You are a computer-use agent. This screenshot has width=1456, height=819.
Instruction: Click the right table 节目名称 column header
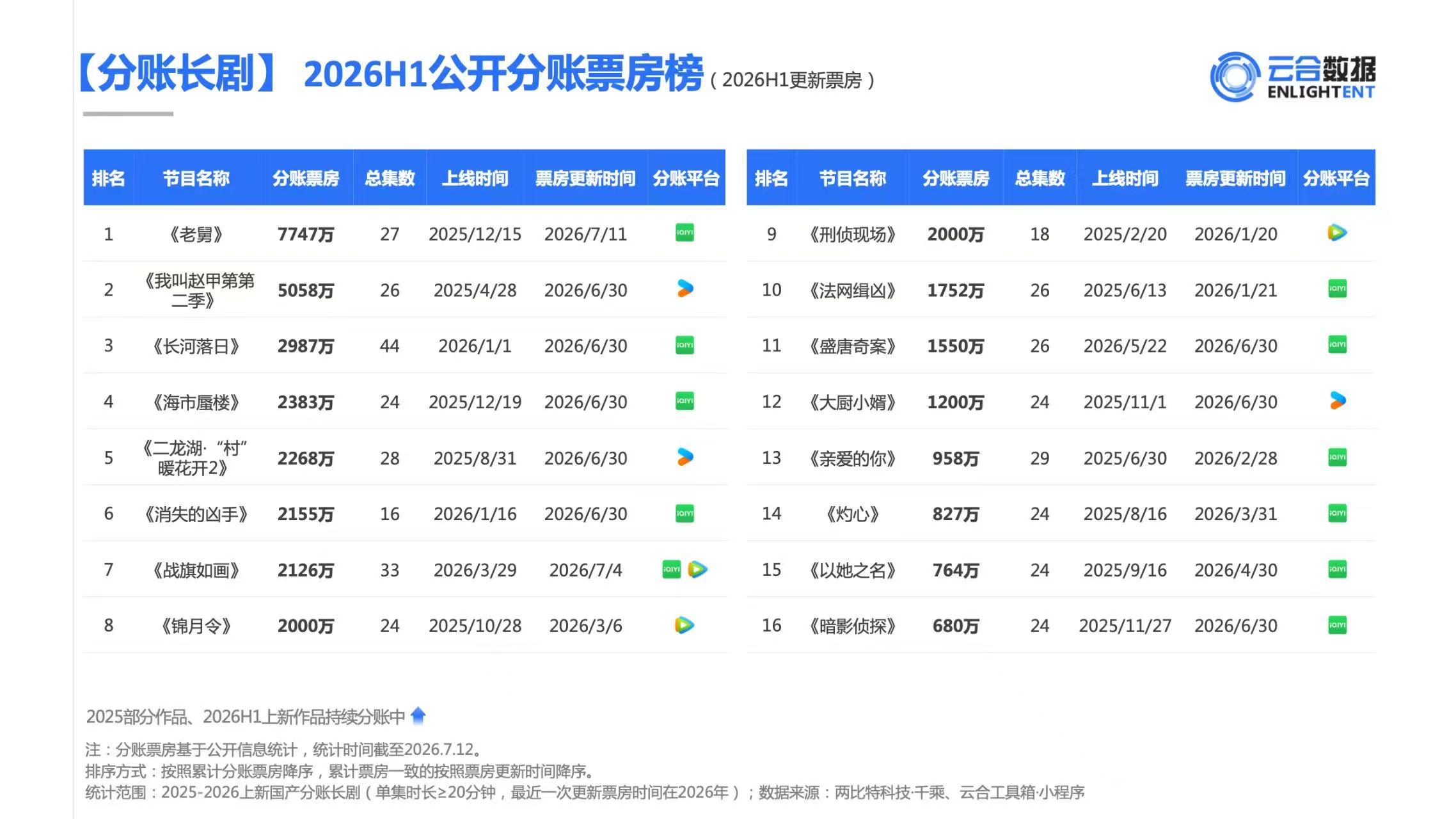tap(853, 178)
